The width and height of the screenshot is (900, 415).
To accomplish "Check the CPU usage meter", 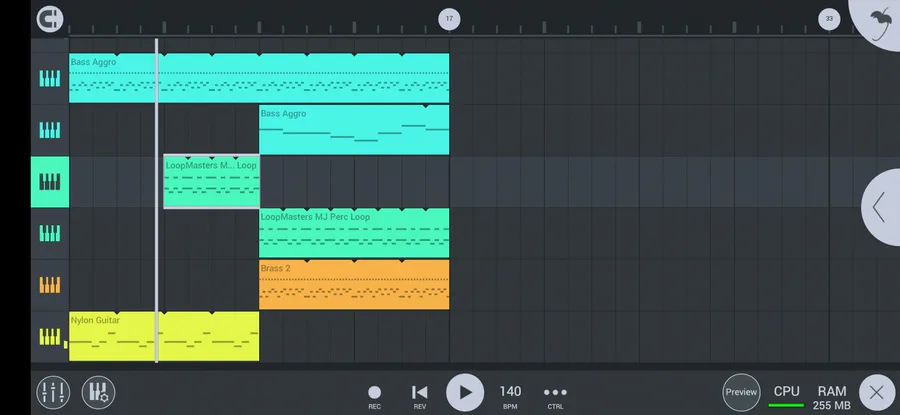I will (x=786, y=397).
